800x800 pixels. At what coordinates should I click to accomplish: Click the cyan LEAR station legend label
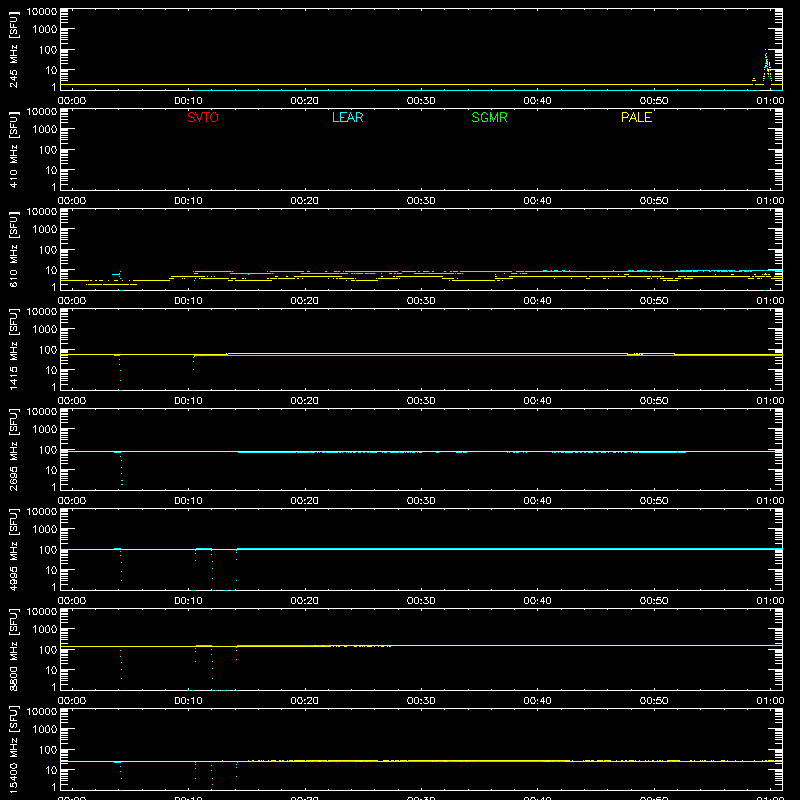tap(347, 117)
